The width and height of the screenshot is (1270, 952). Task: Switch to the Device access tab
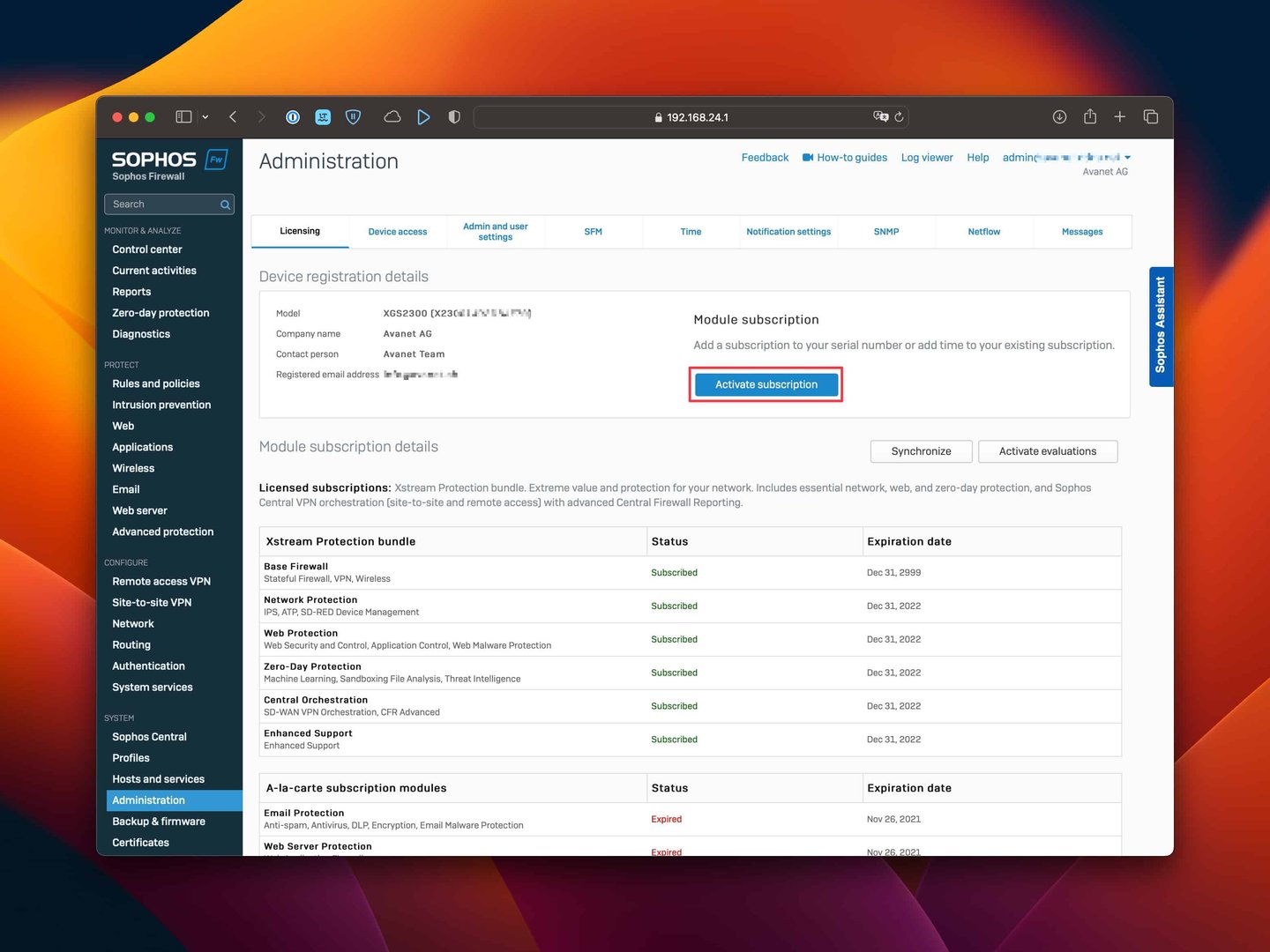pos(398,232)
